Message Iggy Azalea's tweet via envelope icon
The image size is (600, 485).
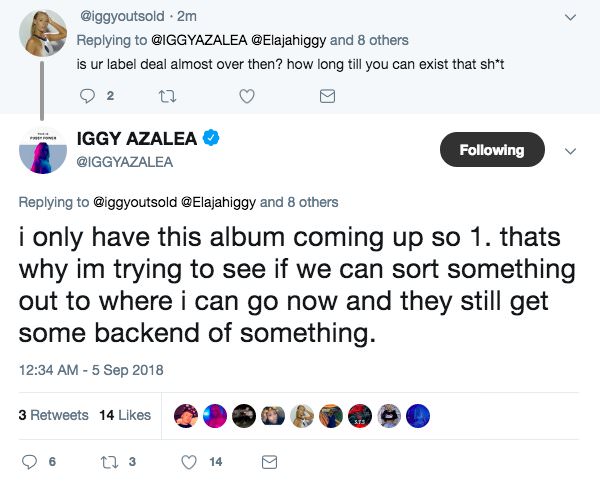pos(268,462)
